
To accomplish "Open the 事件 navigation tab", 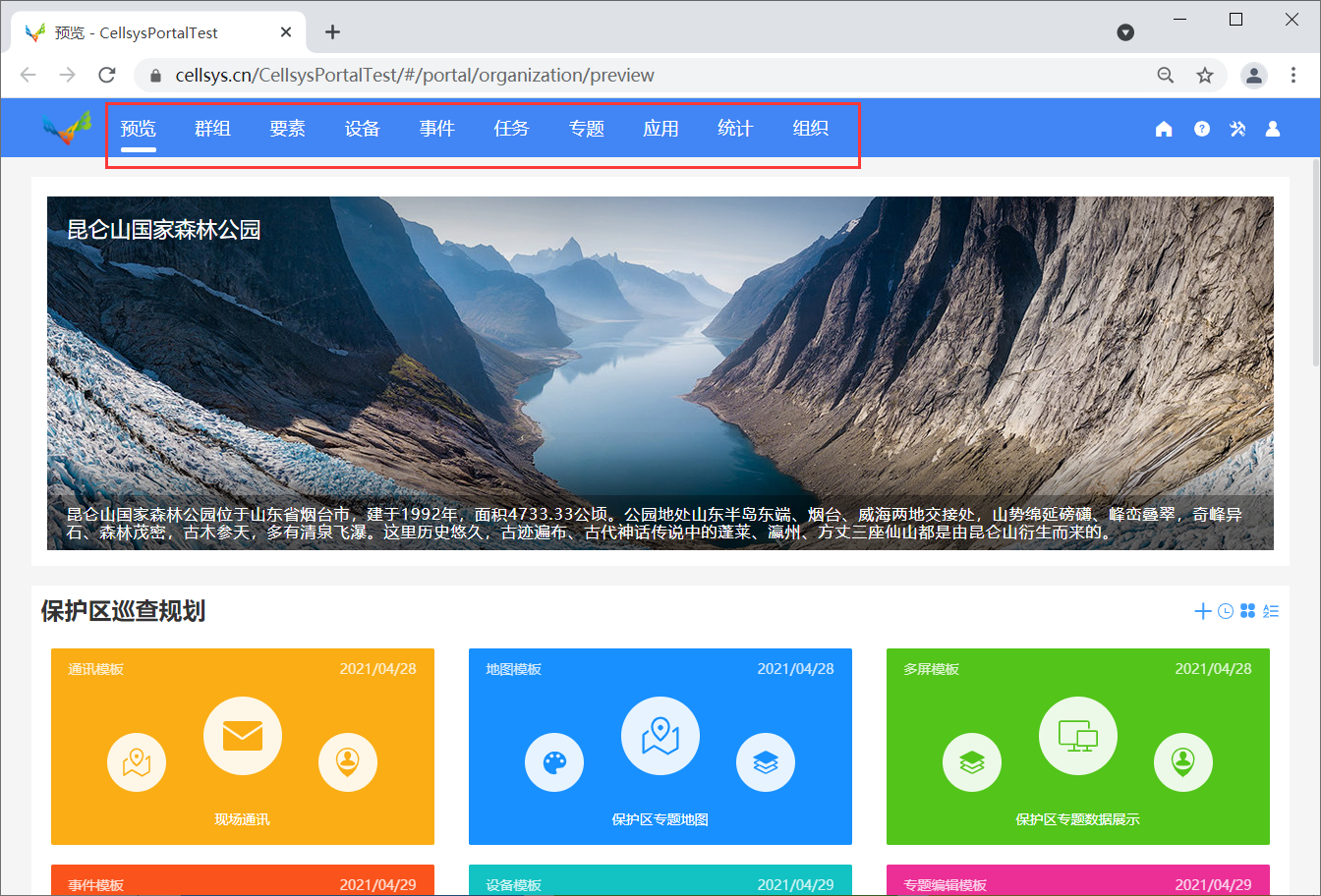I will coord(437,129).
